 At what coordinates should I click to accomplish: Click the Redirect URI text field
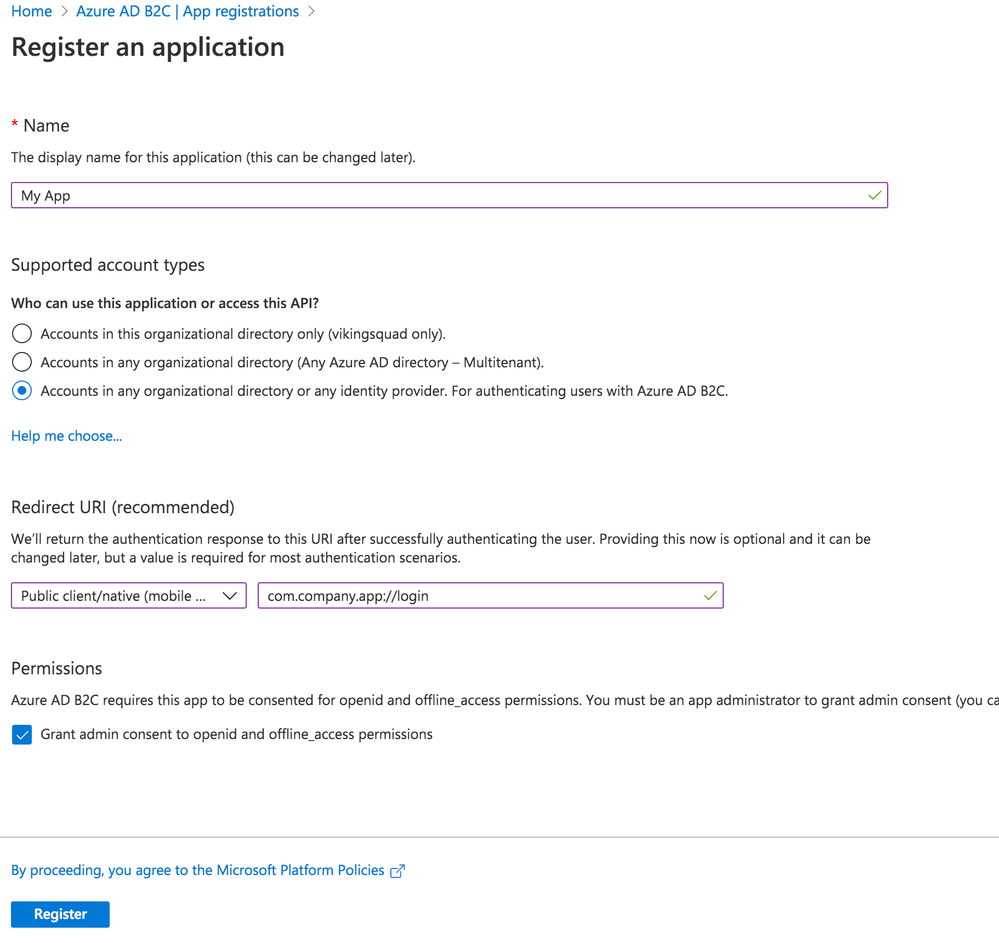tap(480, 596)
